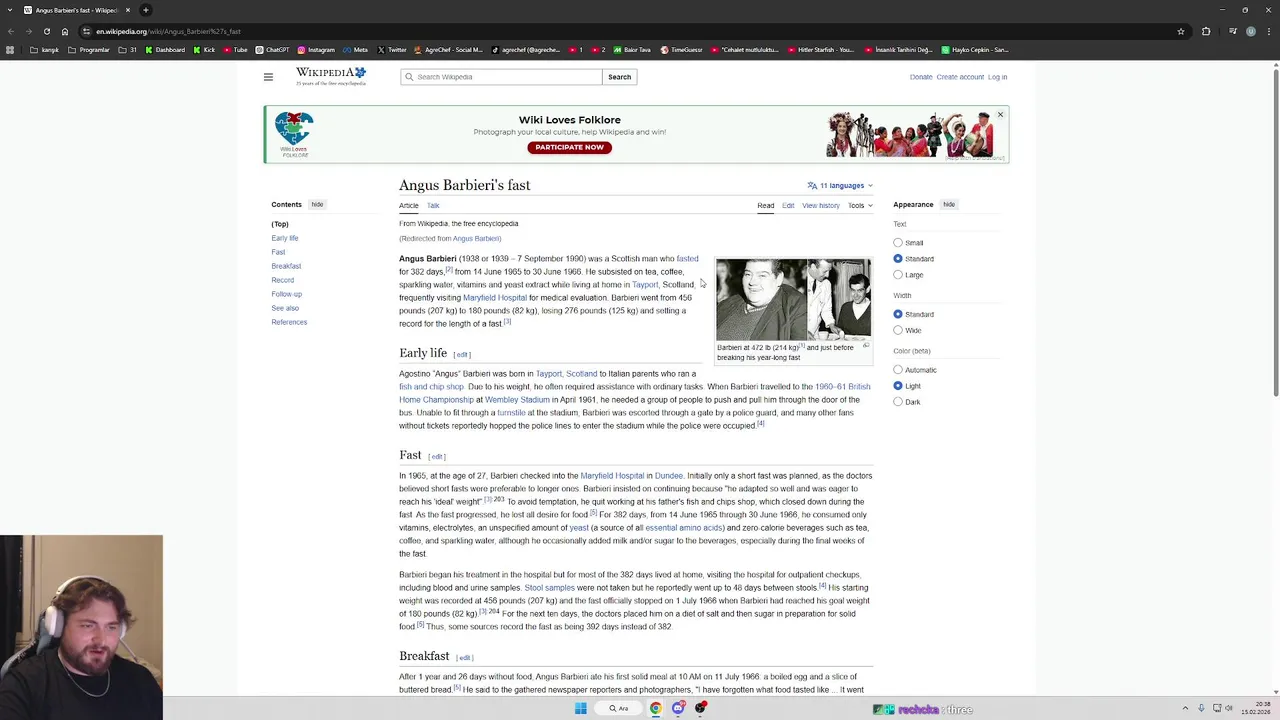Viewport: 1280px width, 720px height.
Task: Select the Read tab
Action: pyautogui.click(x=765, y=206)
